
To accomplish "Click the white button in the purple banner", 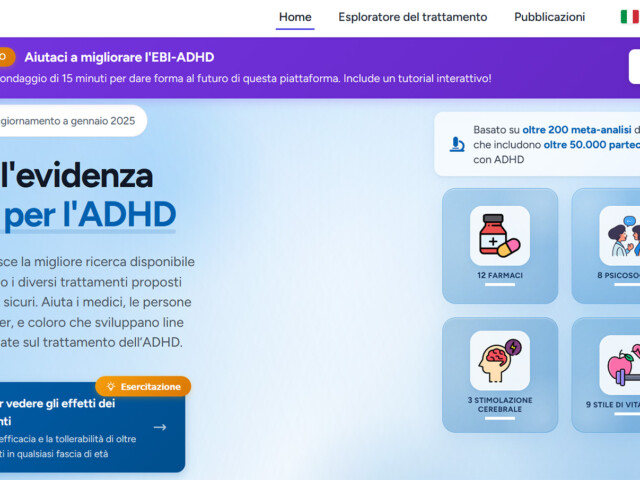I will pyautogui.click(x=634, y=67).
